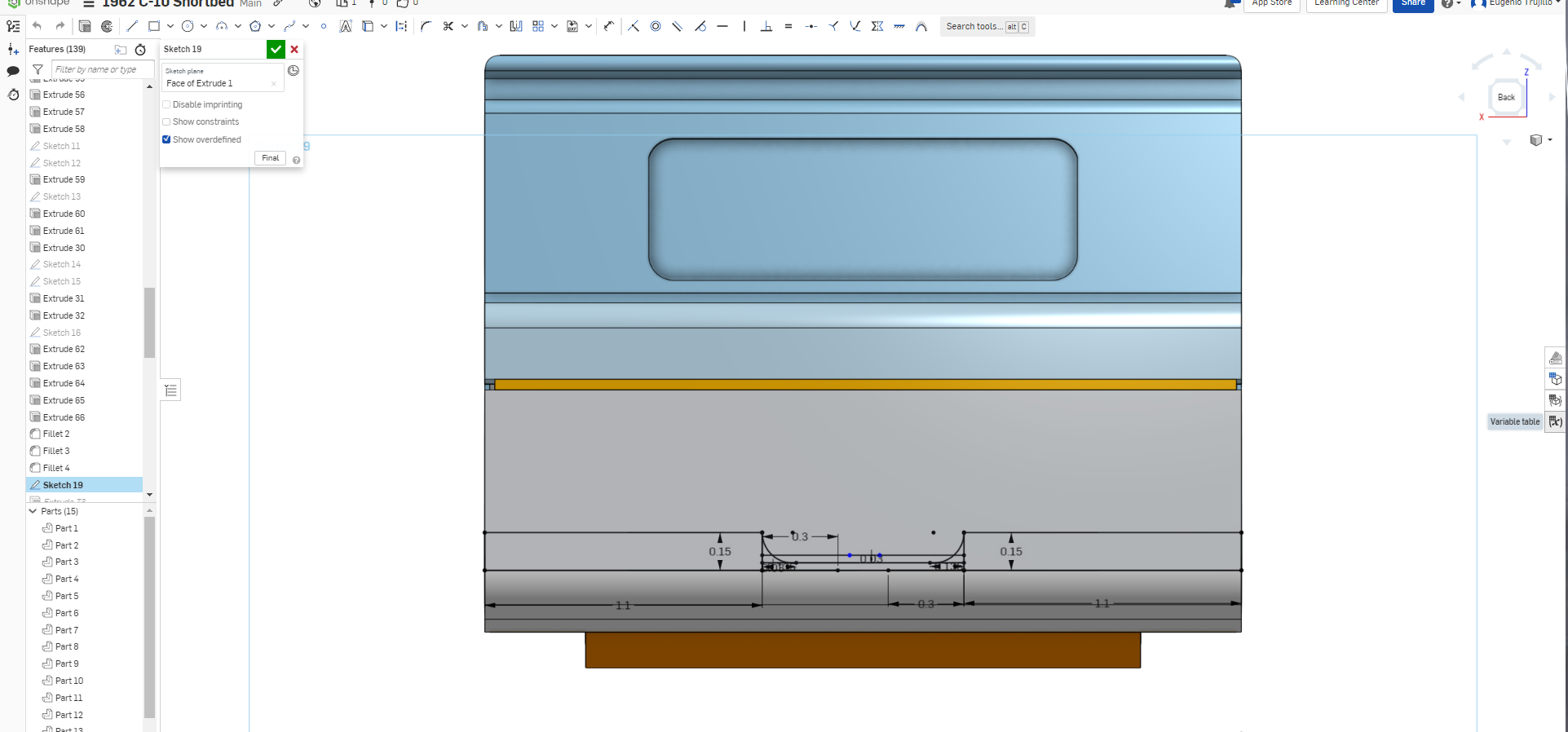Click the Search tools box
Screen dimensions: 1568x732
(x=988, y=27)
